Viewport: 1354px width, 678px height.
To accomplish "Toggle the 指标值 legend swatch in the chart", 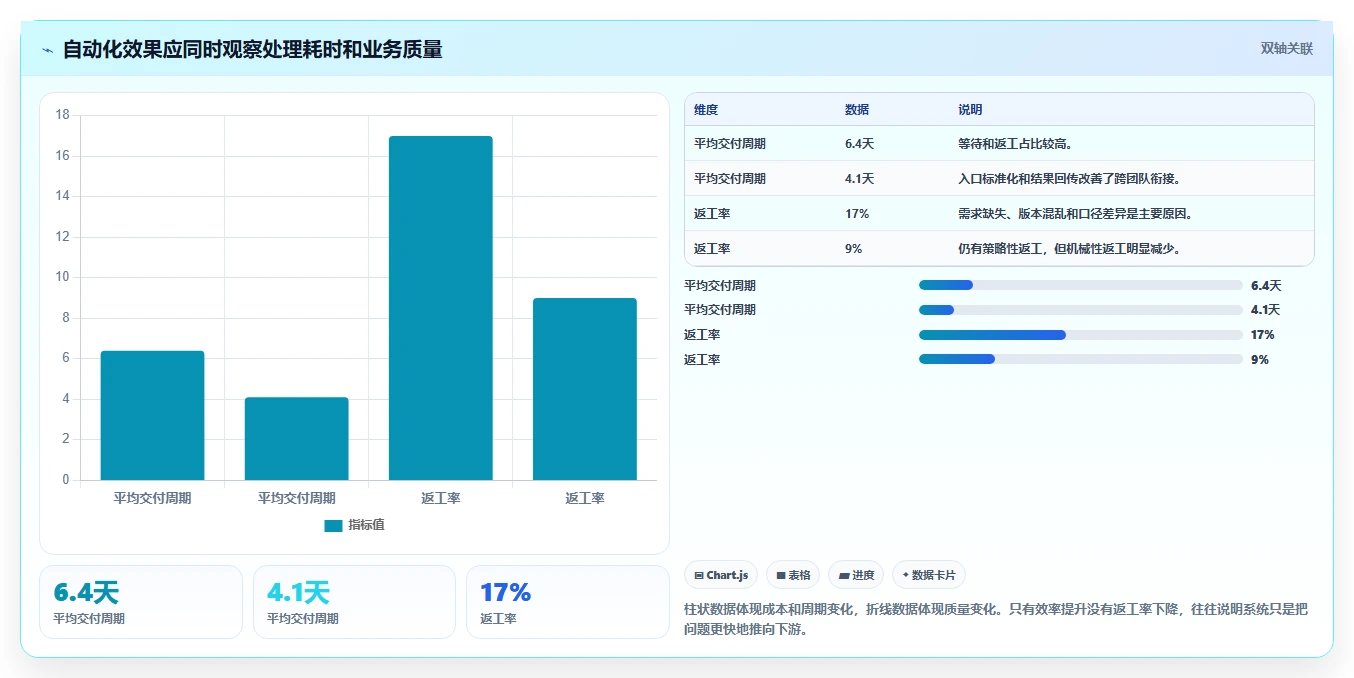I will pyautogui.click(x=333, y=525).
